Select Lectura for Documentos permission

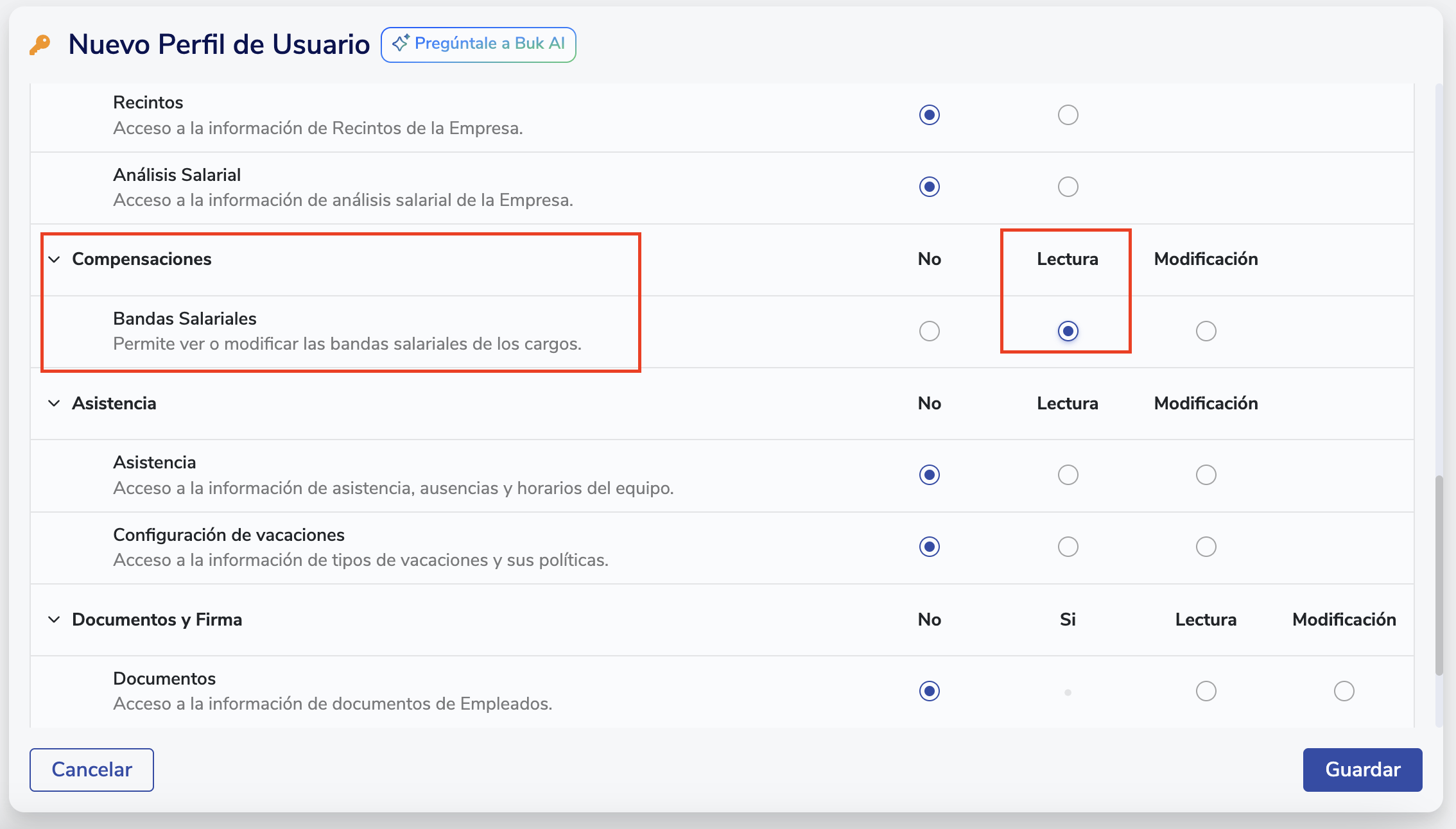(x=1206, y=691)
